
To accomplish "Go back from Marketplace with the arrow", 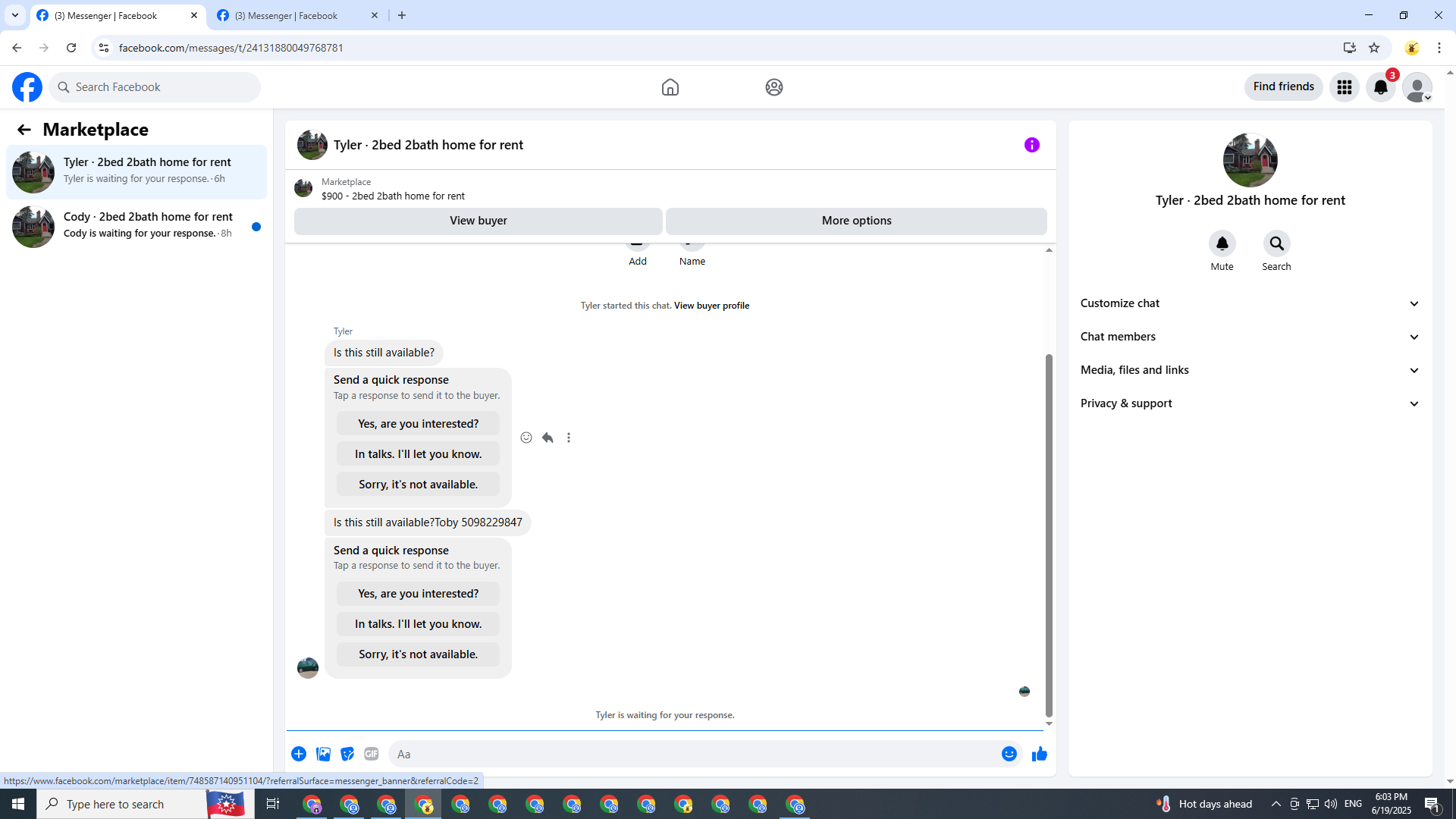I will [x=24, y=130].
